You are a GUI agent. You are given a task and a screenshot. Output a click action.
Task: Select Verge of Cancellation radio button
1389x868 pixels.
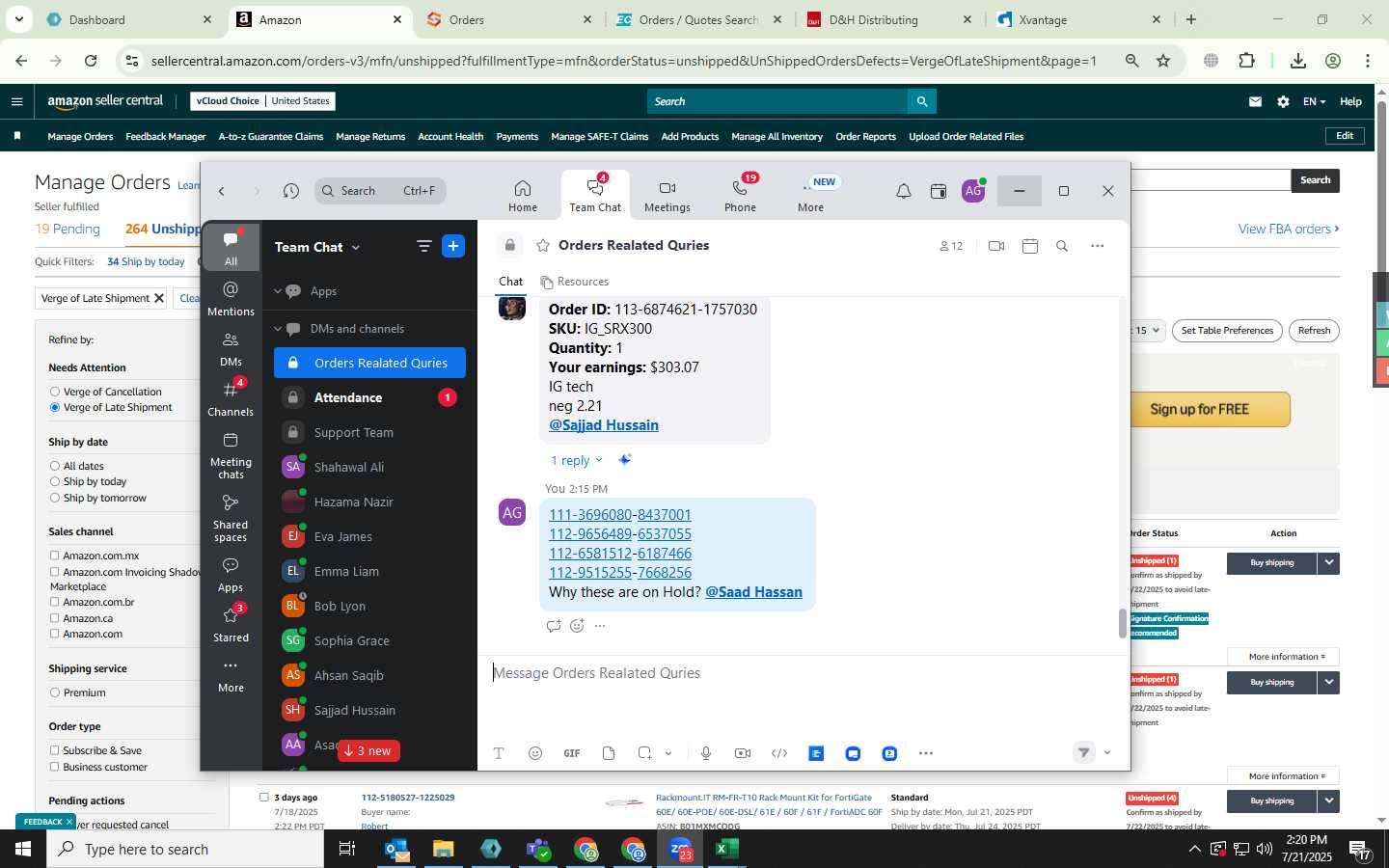click(x=55, y=392)
